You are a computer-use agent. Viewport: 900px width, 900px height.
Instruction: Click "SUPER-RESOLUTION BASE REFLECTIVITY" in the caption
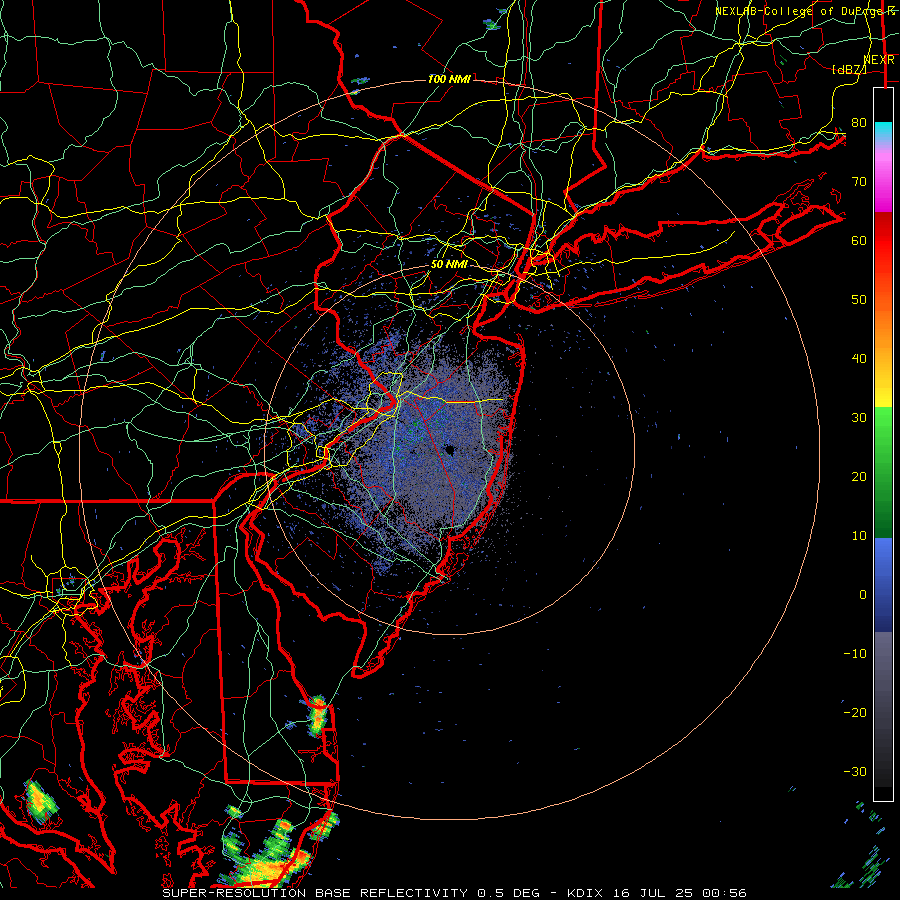(315, 893)
